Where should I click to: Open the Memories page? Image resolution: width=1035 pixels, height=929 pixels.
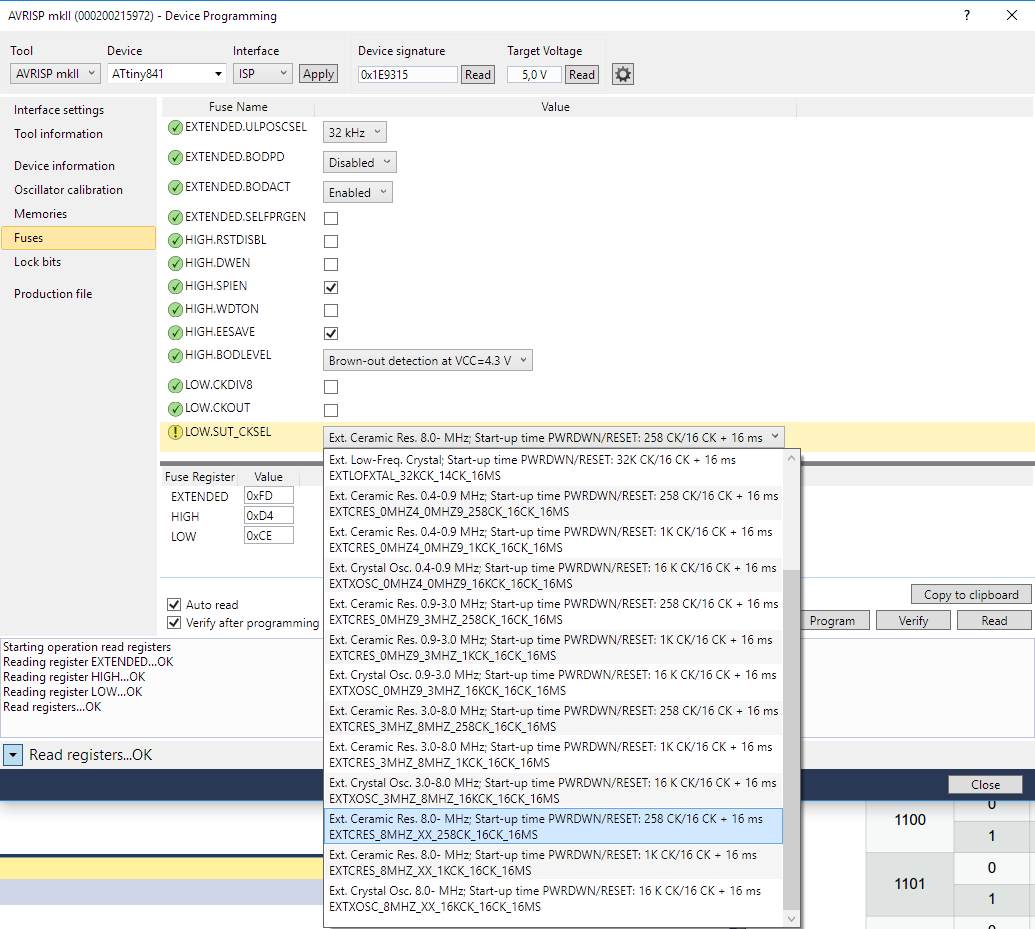point(40,213)
